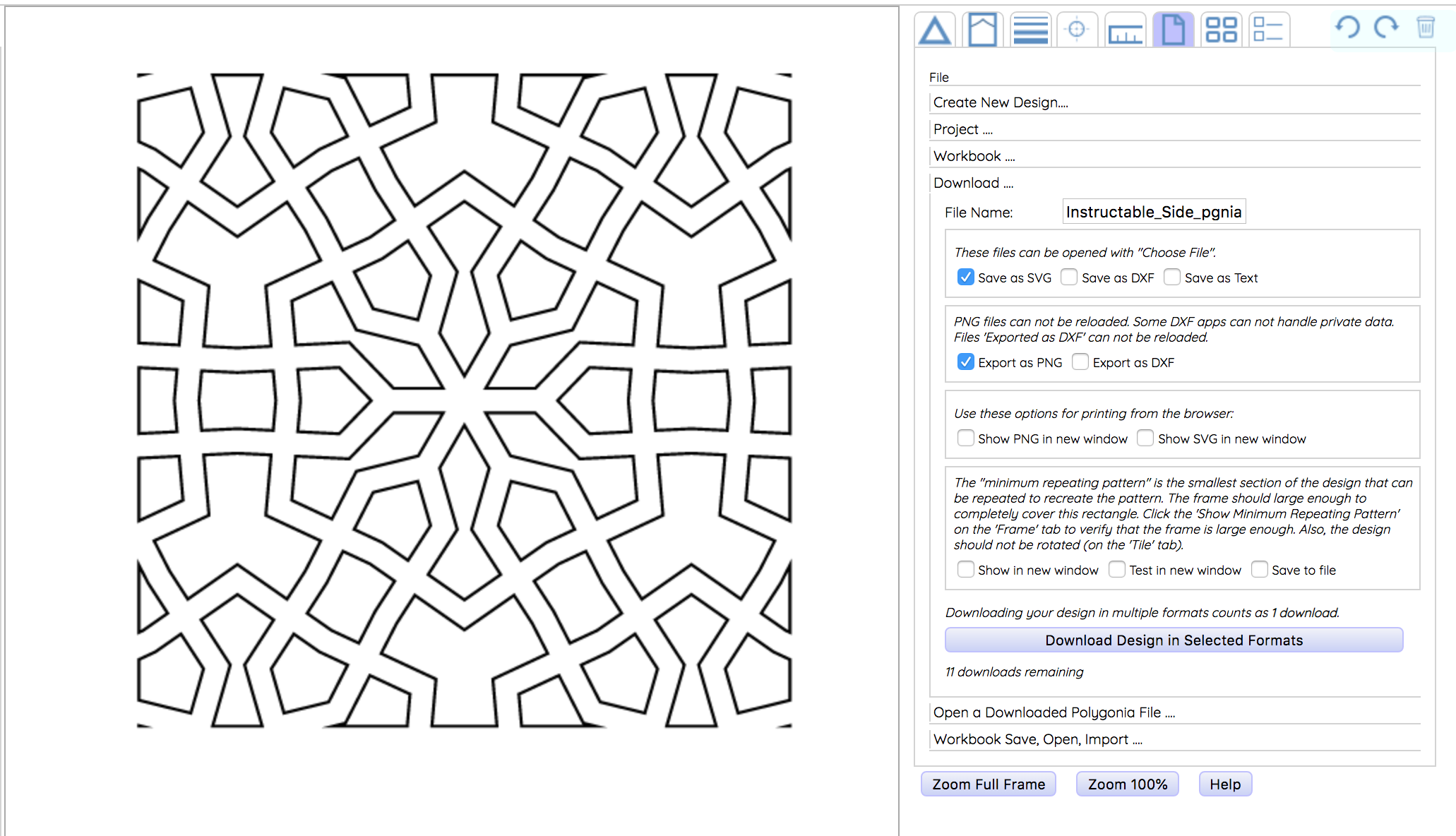
Task: Toggle Save as SVG checkbox
Action: (x=964, y=278)
